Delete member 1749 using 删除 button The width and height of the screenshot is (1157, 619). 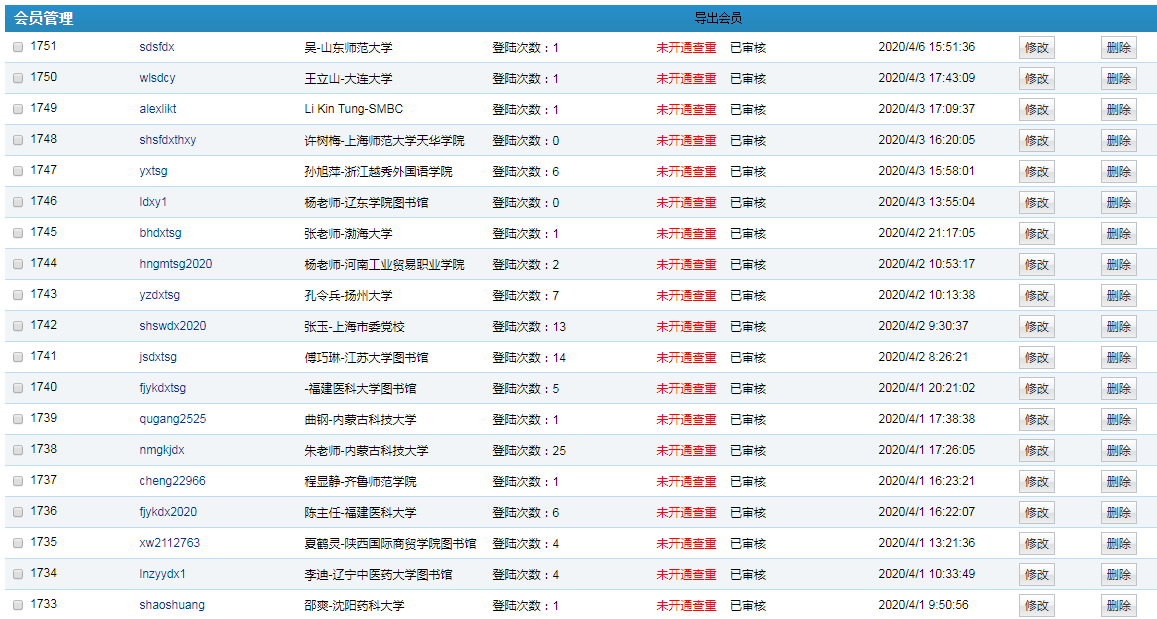tap(1118, 110)
